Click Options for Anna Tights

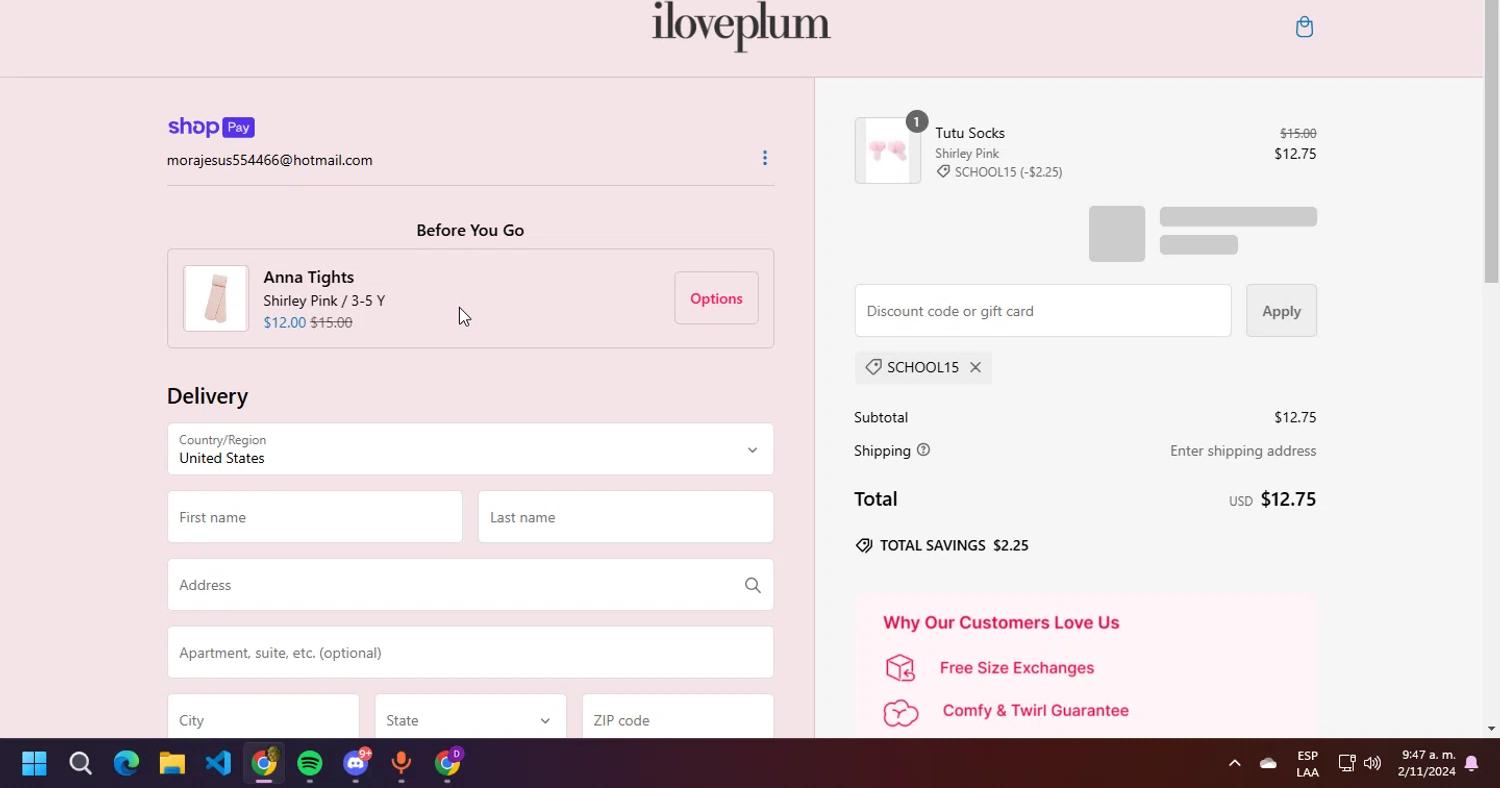(x=716, y=298)
